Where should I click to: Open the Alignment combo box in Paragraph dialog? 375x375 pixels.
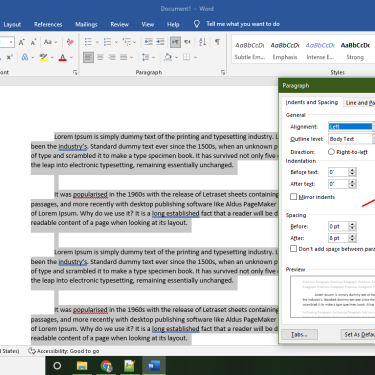[351, 127]
